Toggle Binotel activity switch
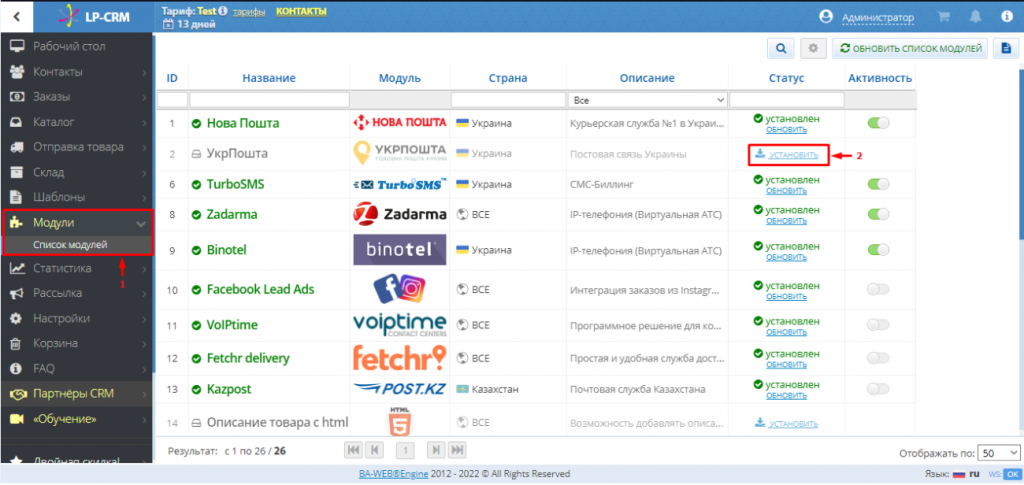Viewport: 1024px width, 485px height. 878,249
